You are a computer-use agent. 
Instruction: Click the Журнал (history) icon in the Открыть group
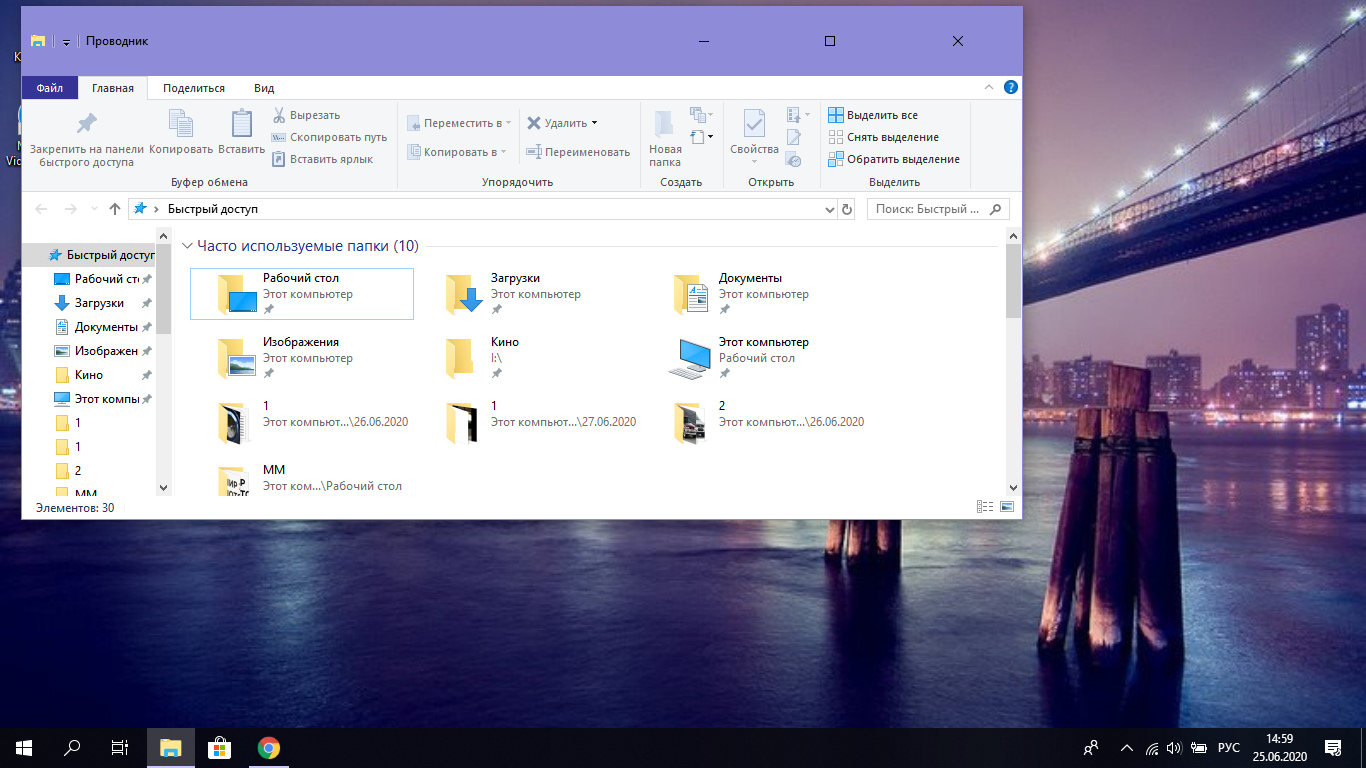point(794,159)
